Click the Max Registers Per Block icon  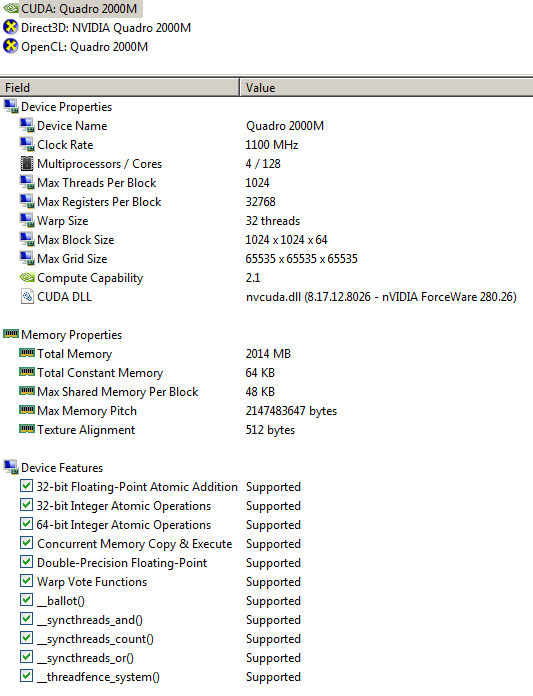coord(27,202)
